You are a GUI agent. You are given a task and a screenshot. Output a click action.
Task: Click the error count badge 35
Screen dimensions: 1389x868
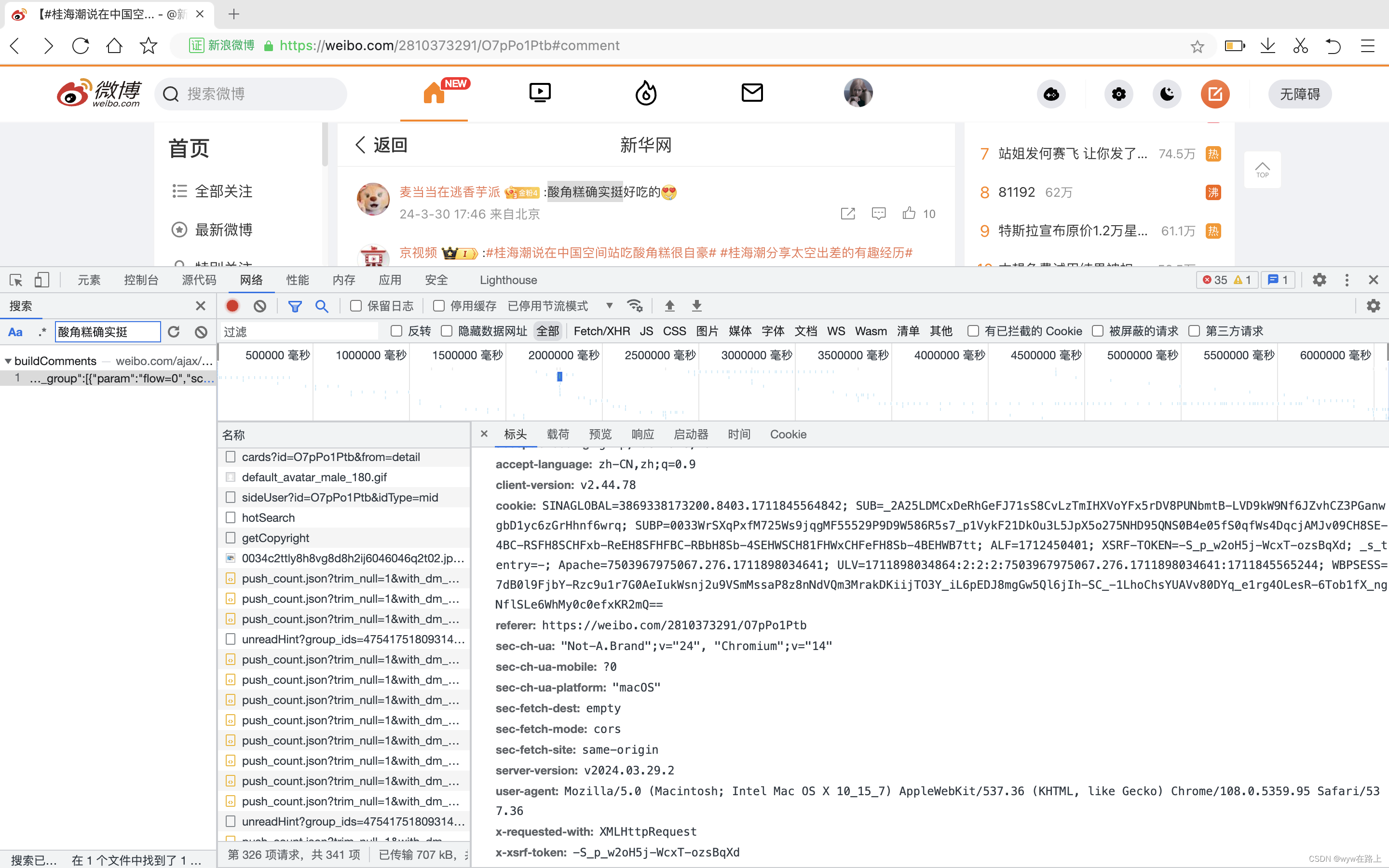[x=1214, y=280]
